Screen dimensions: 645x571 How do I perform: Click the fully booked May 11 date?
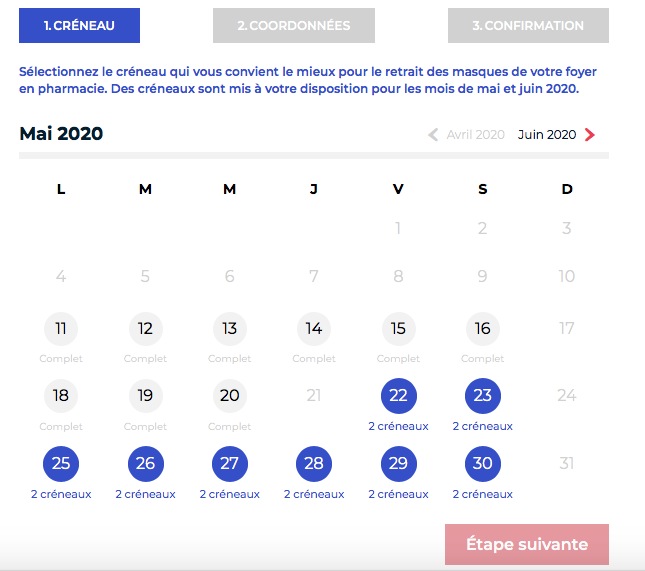point(61,329)
